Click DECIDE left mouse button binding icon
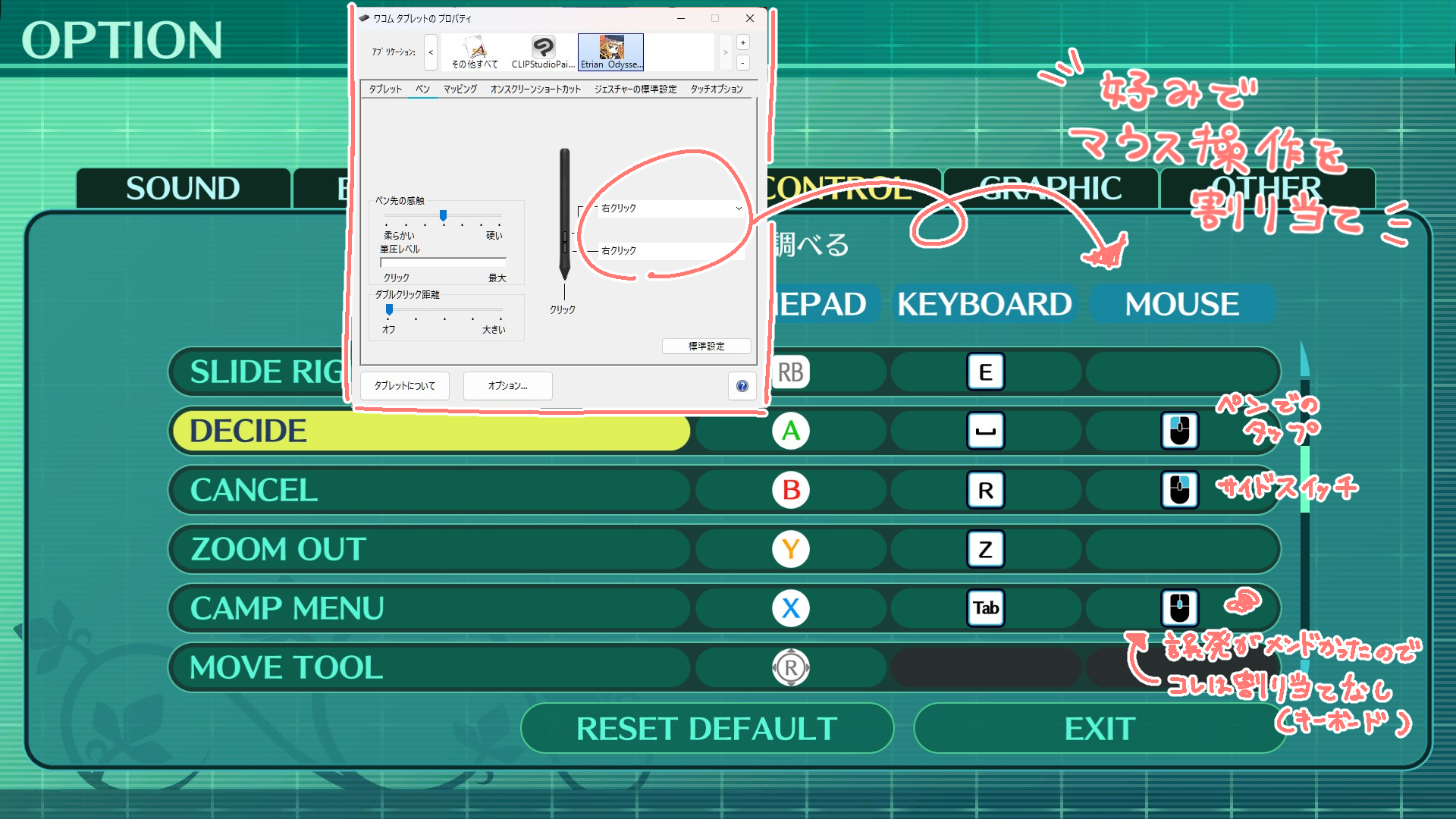 (1179, 431)
